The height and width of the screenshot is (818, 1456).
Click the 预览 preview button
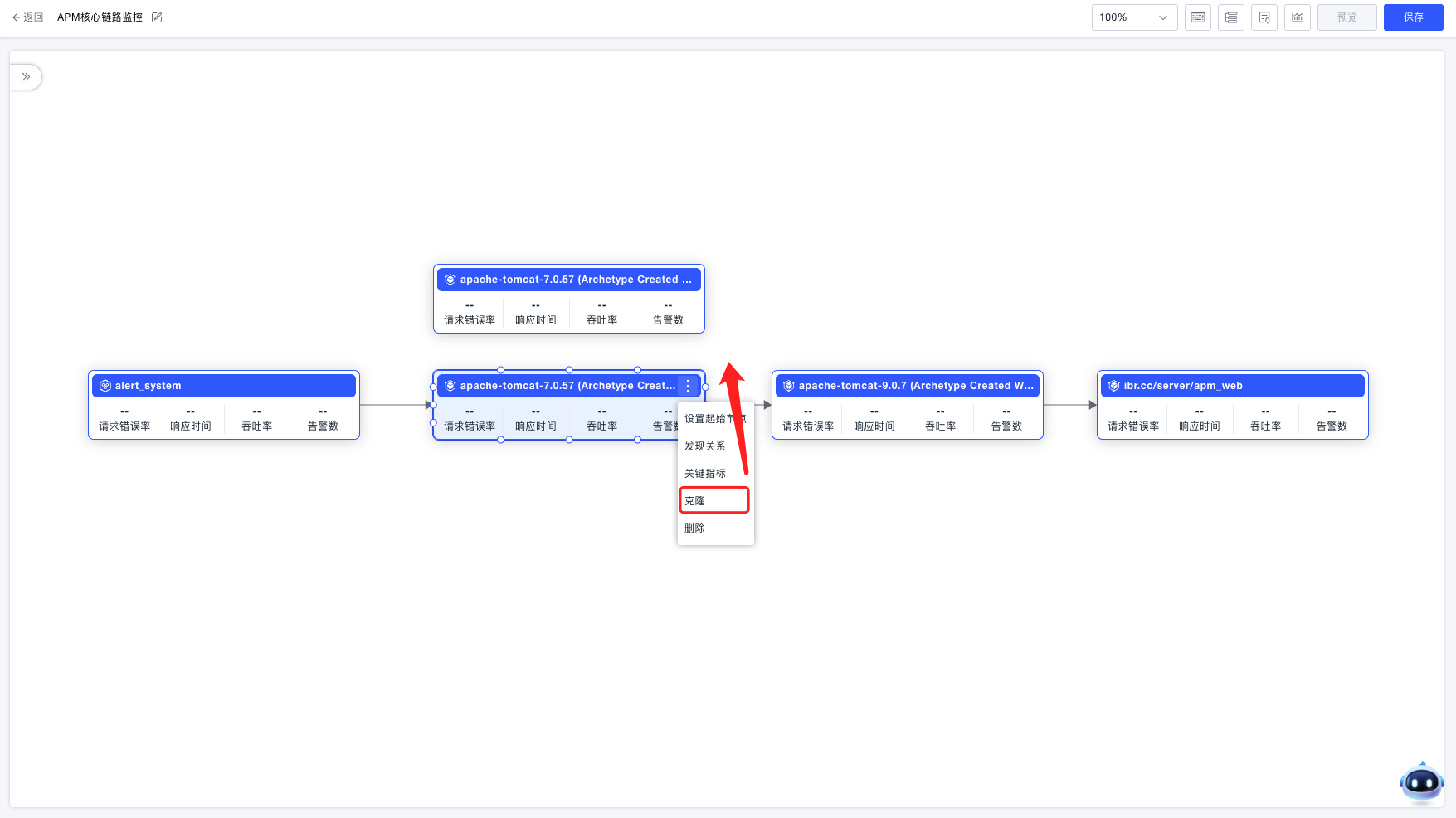(1346, 17)
